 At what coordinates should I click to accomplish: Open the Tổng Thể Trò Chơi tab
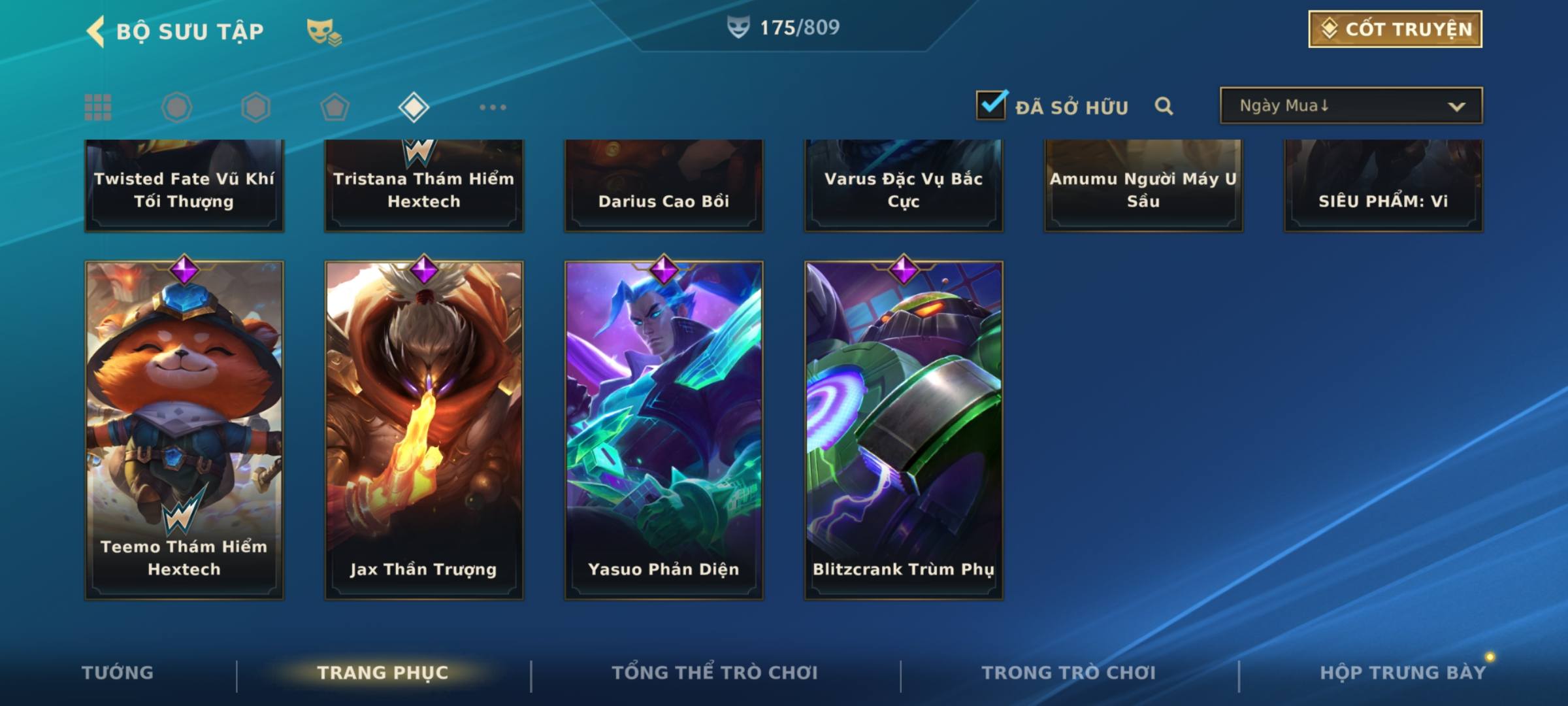click(x=715, y=673)
